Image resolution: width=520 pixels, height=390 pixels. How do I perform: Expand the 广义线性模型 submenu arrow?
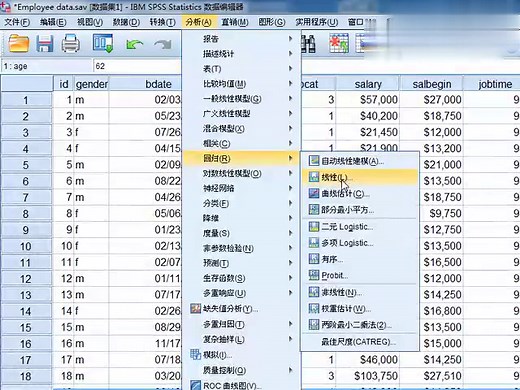[291, 114]
